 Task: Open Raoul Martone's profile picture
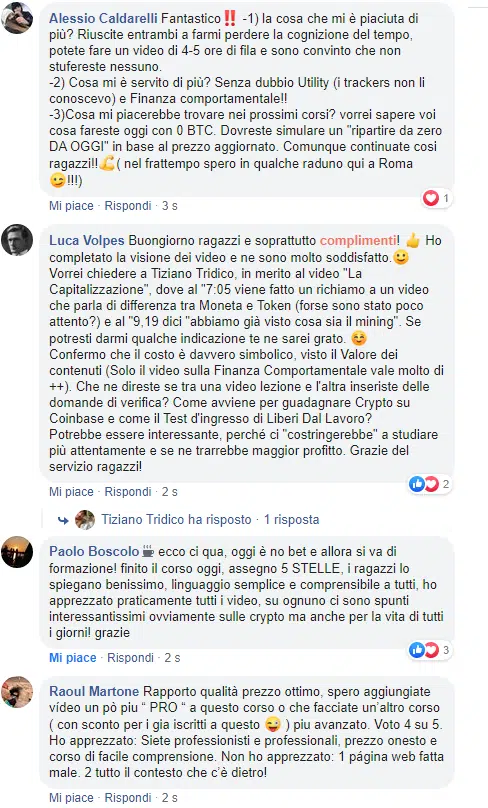point(17,692)
